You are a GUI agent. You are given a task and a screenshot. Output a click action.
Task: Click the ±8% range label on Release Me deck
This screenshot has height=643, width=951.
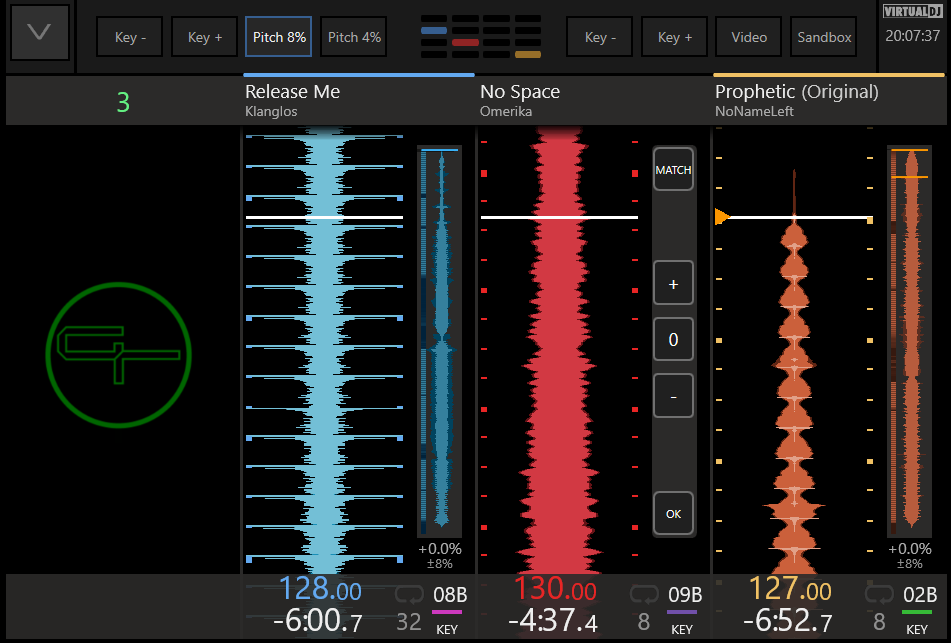tap(440, 564)
